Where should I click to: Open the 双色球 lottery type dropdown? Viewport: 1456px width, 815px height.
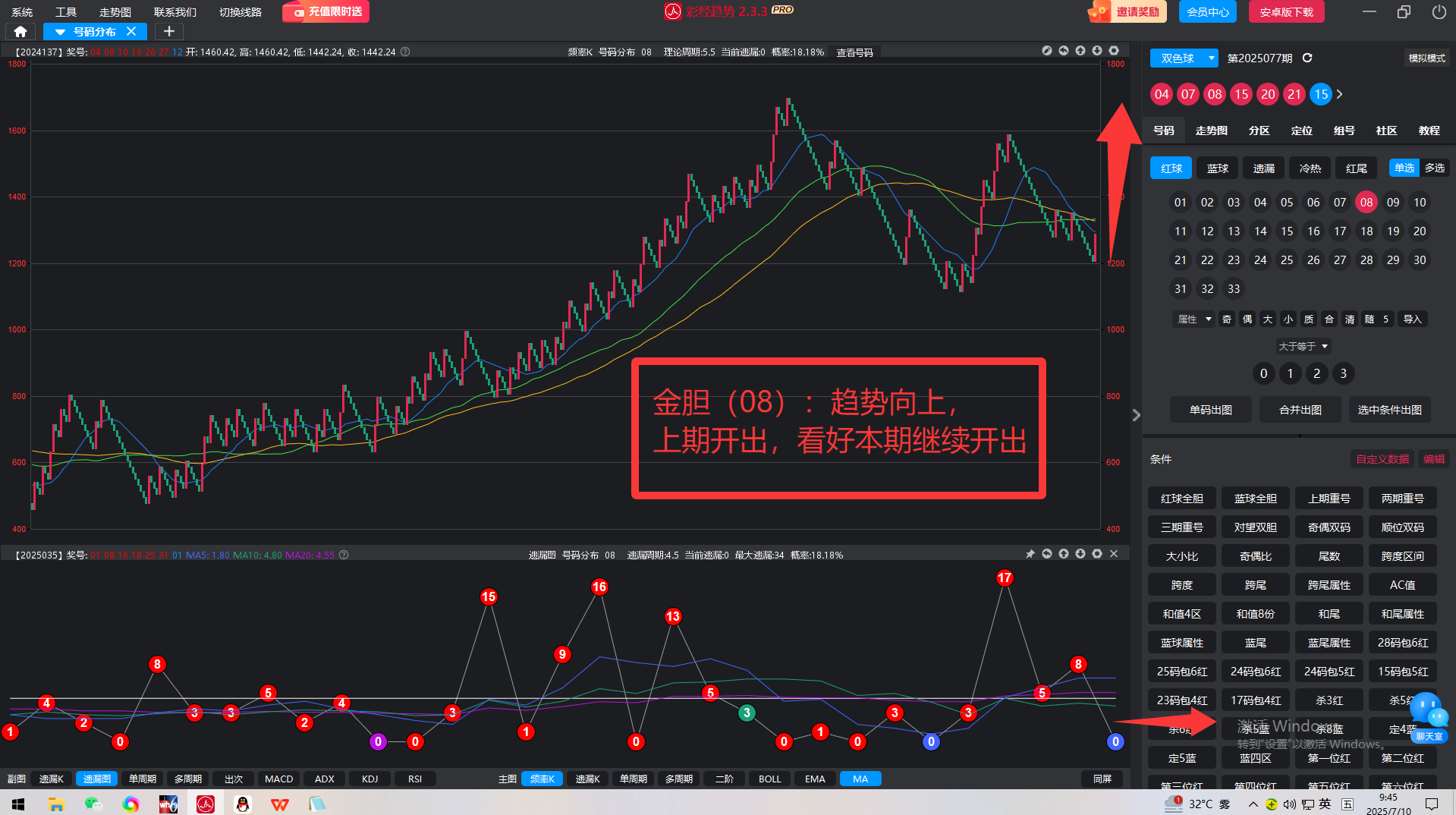(x=1184, y=58)
